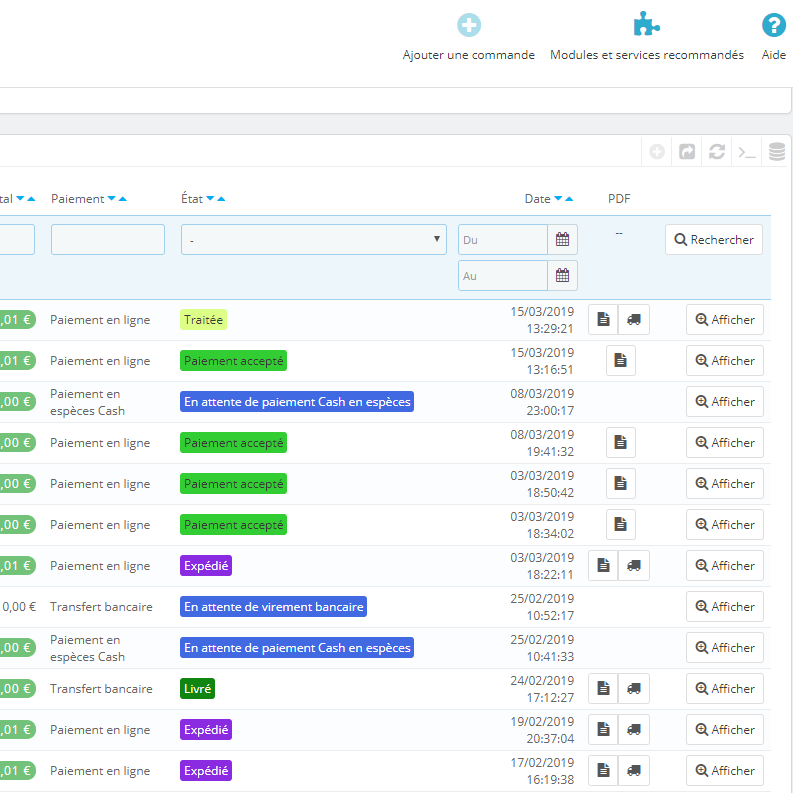Image resolution: width=795 pixels, height=793 pixels.
Task: Sort État column descending
Action: (210, 199)
